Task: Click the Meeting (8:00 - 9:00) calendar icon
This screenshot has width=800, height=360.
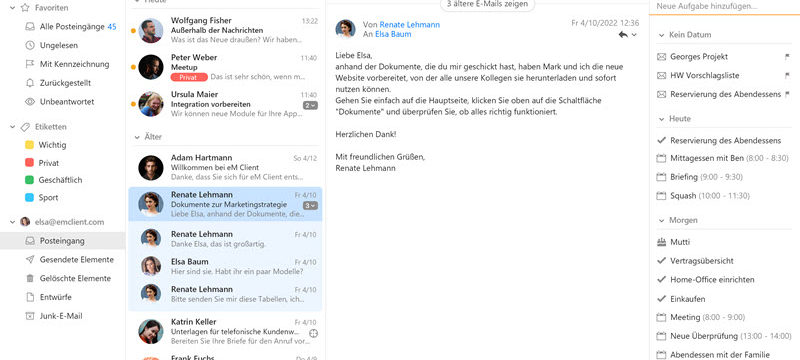Action: (x=662, y=317)
